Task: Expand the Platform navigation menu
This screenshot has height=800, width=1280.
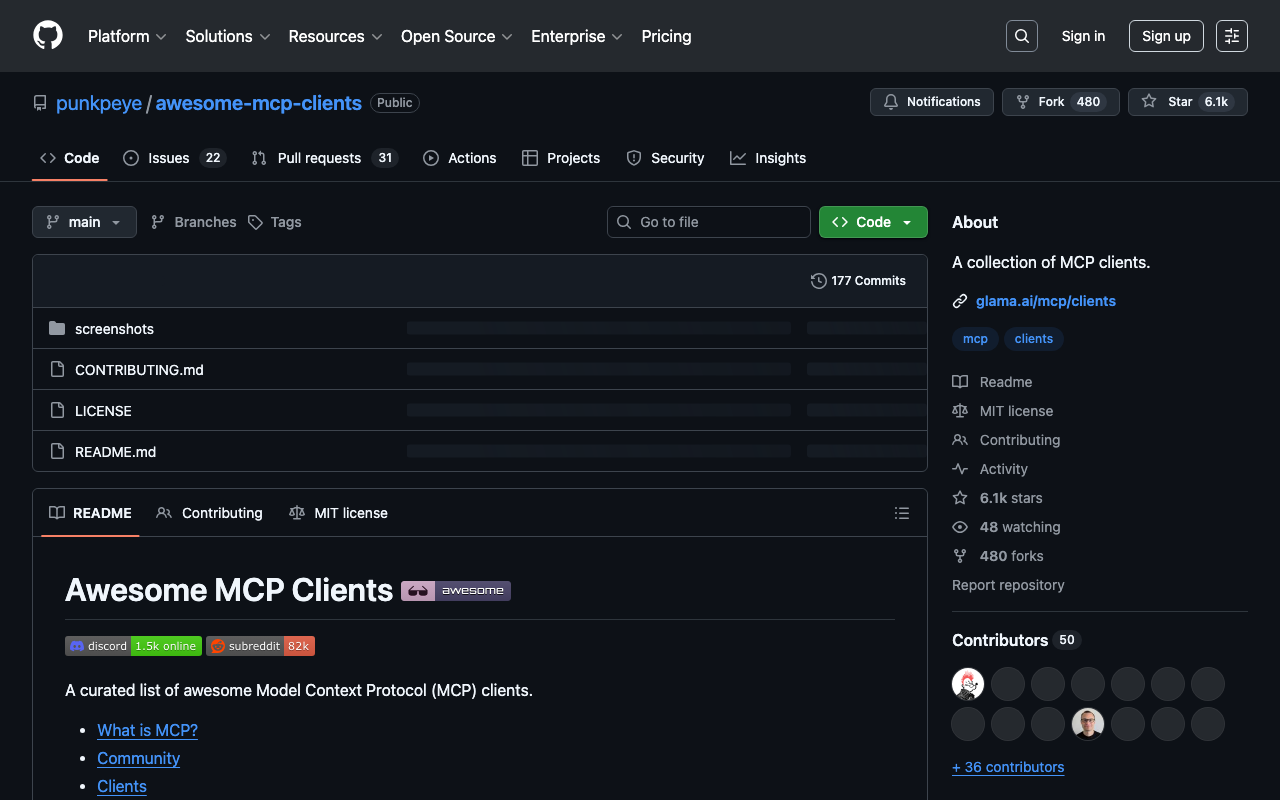Action: pos(127,36)
